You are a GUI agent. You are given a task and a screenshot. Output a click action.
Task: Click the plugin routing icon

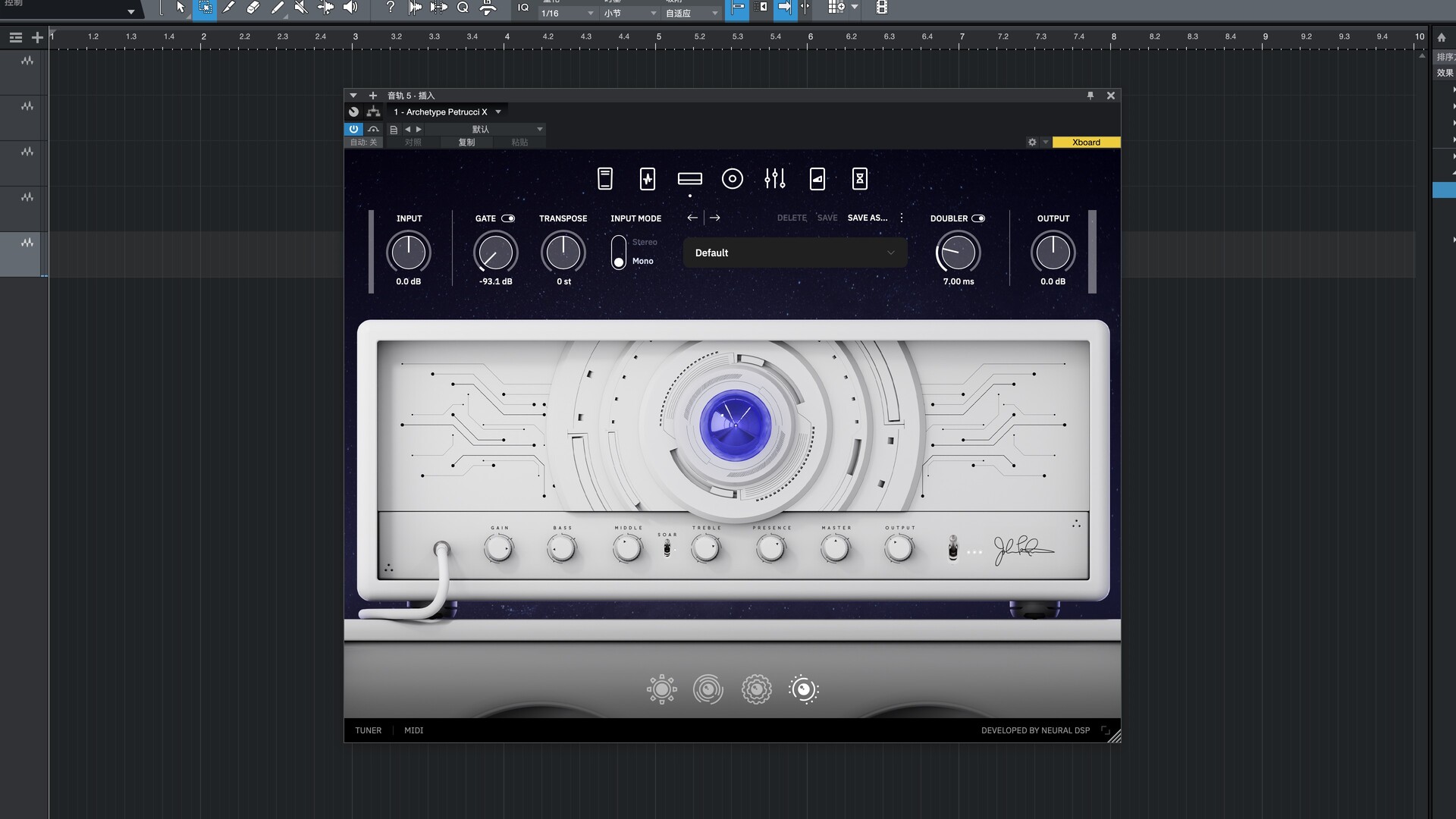(x=373, y=111)
